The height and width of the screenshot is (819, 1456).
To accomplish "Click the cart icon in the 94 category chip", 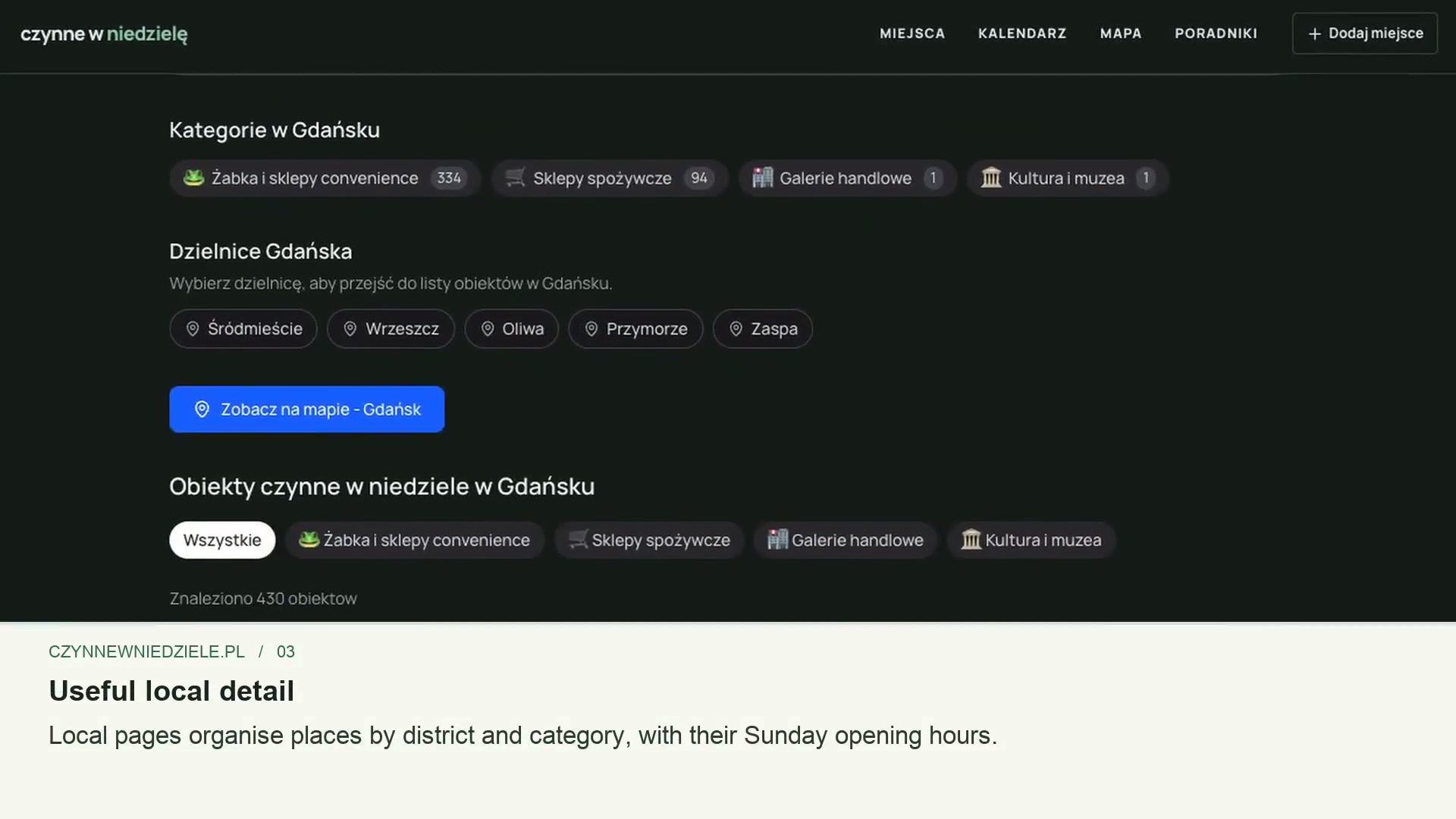I will [516, 177].
